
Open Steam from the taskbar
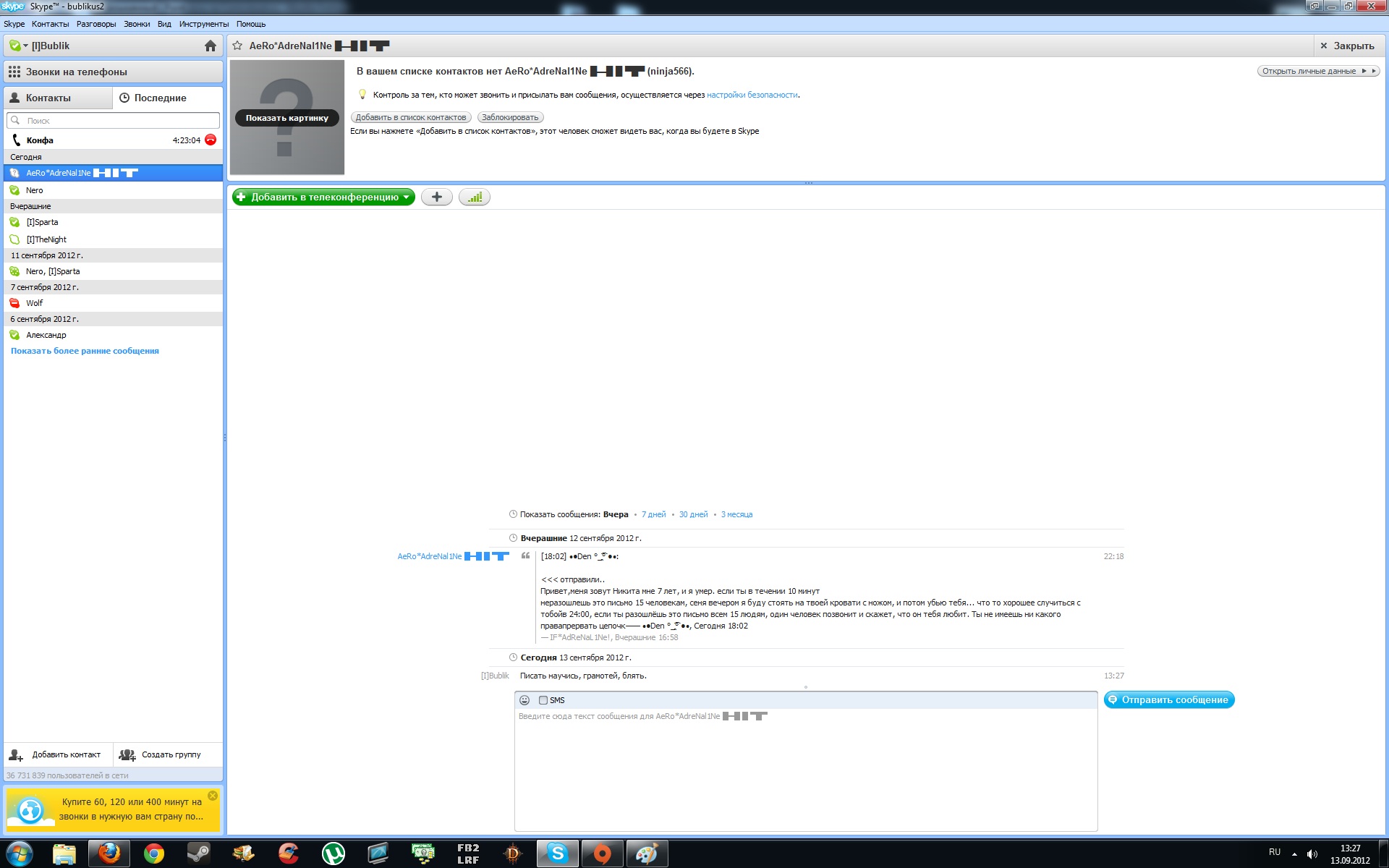click(198, 854)
